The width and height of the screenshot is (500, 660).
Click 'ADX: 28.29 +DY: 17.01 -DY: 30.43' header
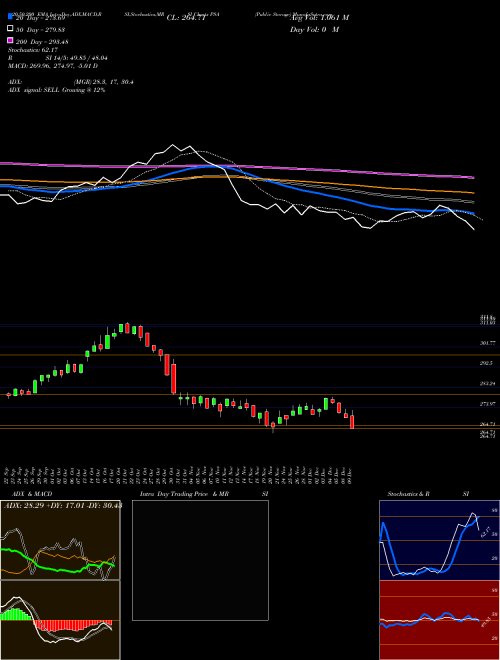(x=63, y=505)
